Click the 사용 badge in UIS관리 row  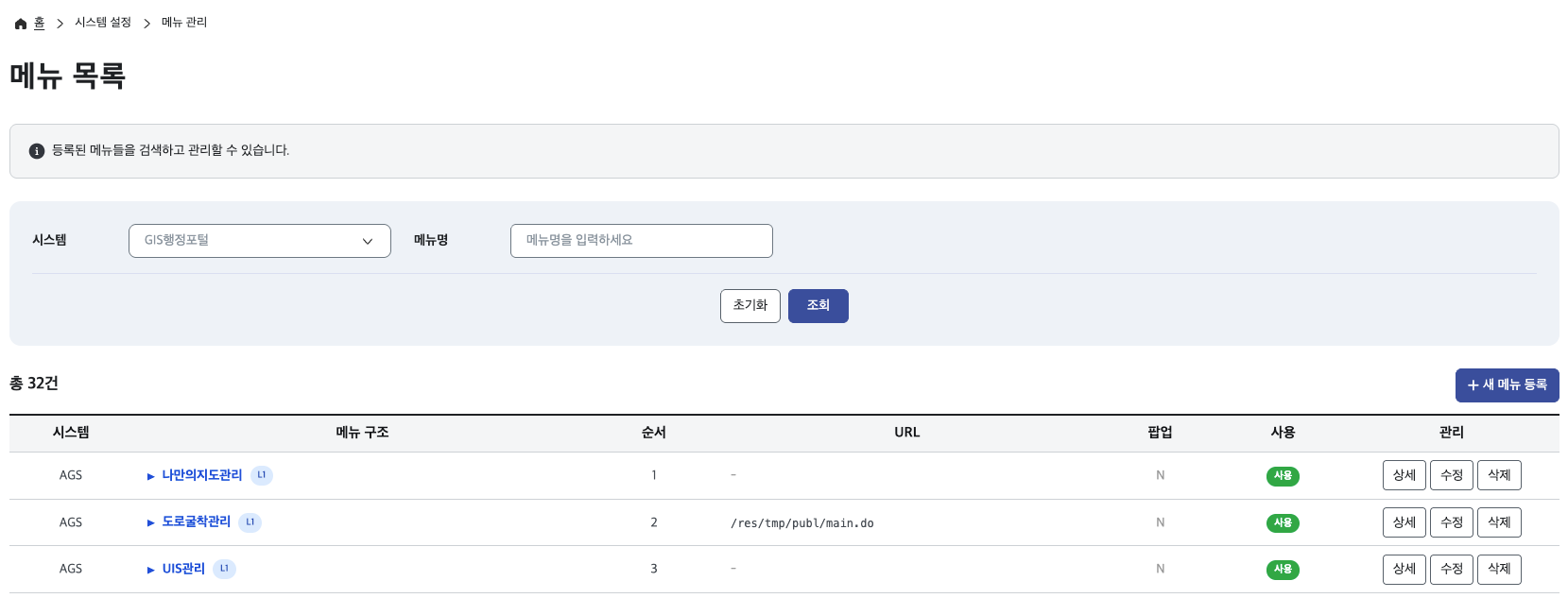click(1283, 570)
